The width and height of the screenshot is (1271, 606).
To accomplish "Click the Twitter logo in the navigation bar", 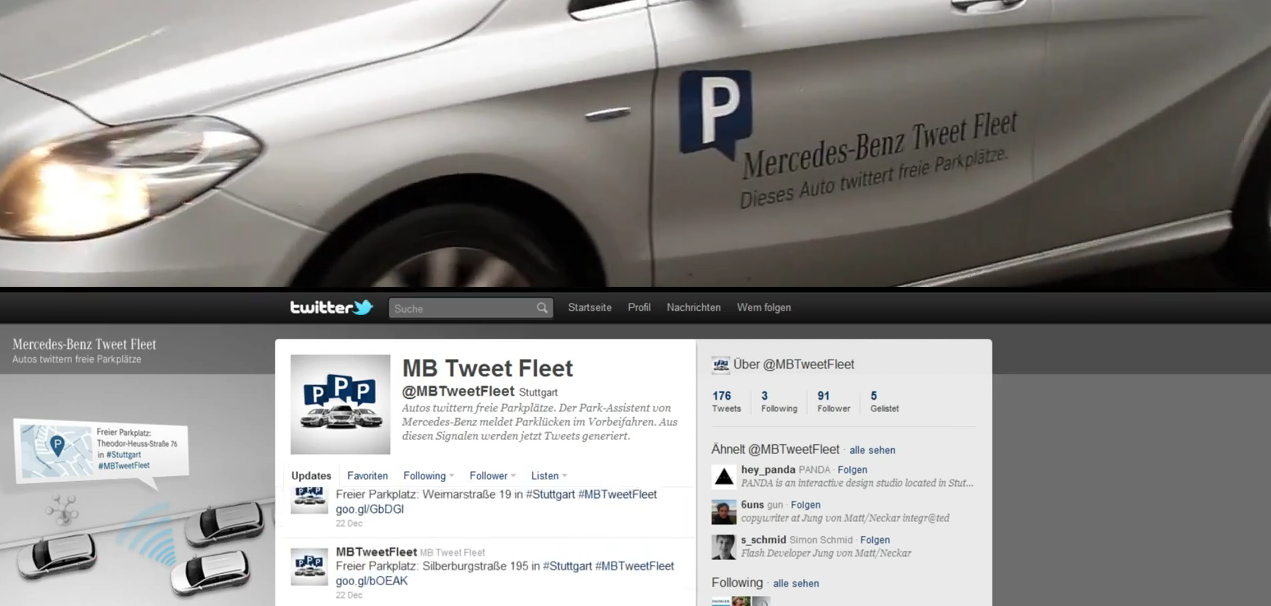I will tap(331, 307).
